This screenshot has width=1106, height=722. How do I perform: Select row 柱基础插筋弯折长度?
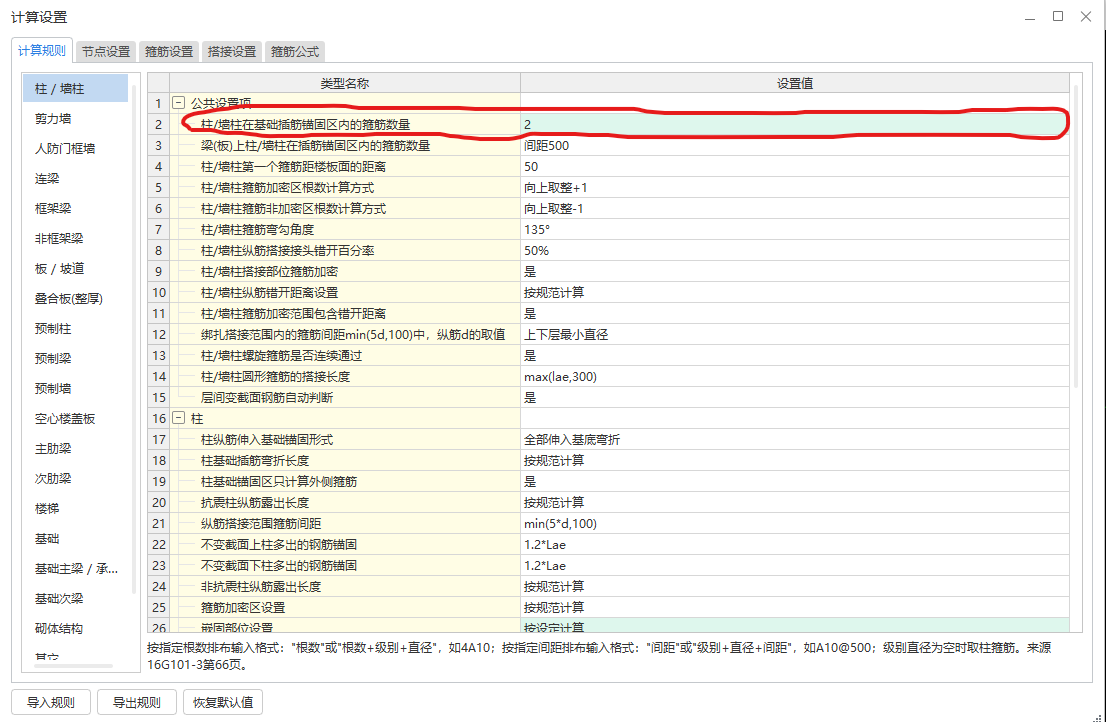pyautogui.click(x=608, y=460)
